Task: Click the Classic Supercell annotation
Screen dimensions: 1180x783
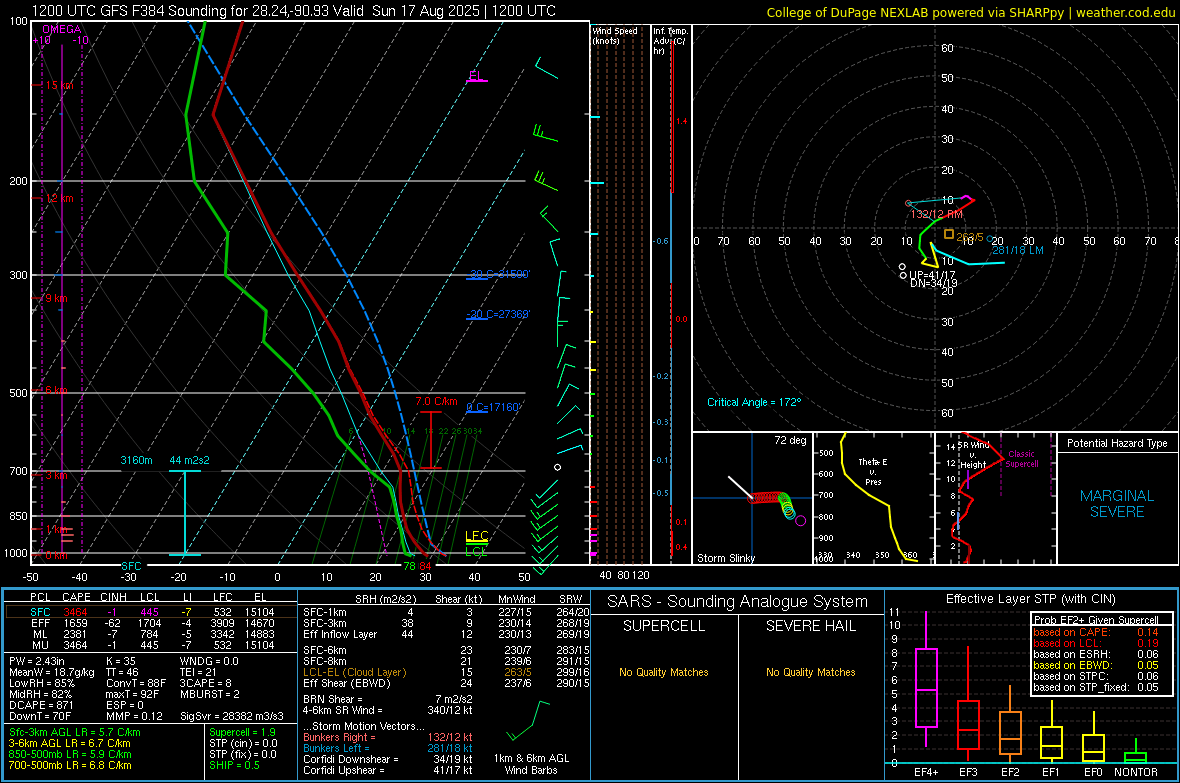Action: coord(1021,459)
